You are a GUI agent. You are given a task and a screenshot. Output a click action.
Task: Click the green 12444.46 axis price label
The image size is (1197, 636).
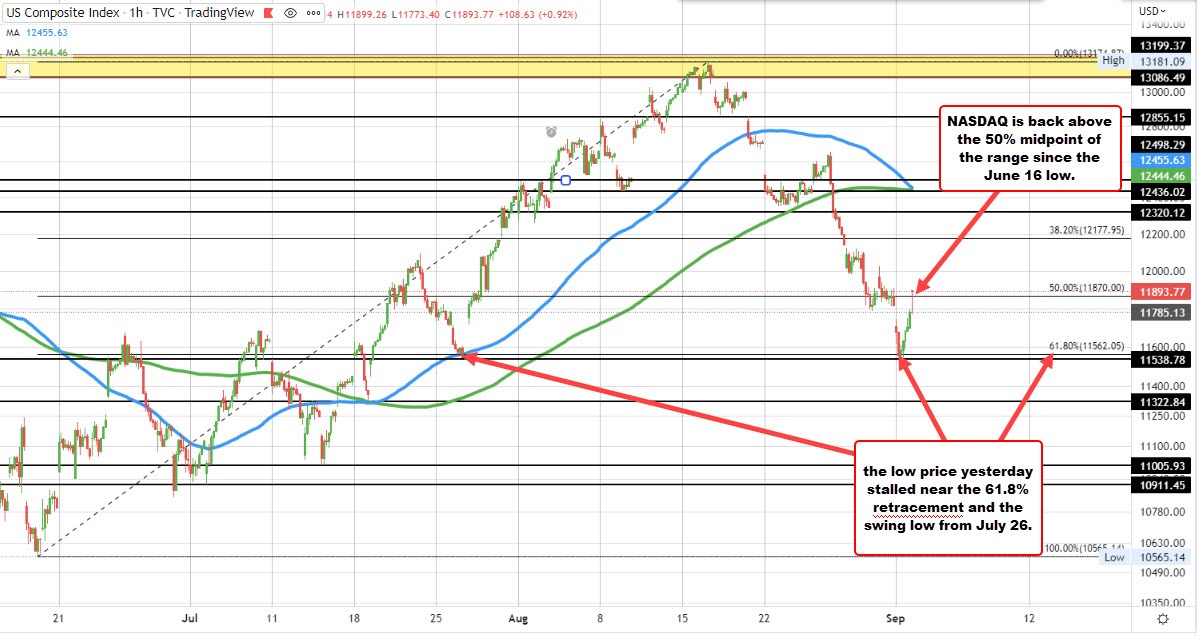pyautogui.click(x=1162, y=176)
